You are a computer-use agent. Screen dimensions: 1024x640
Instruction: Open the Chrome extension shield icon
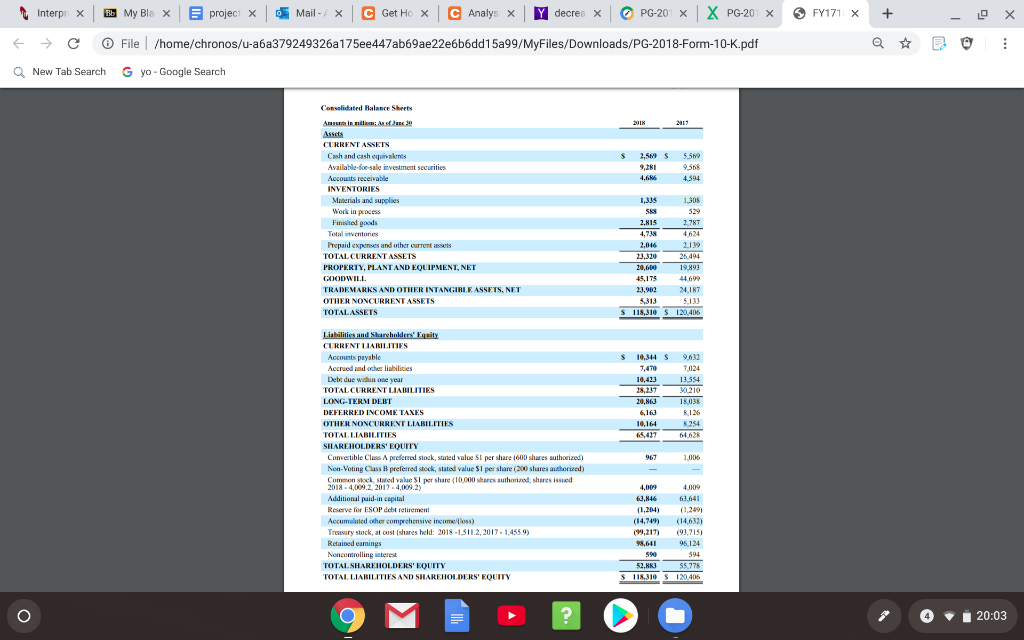coord(967,44)
